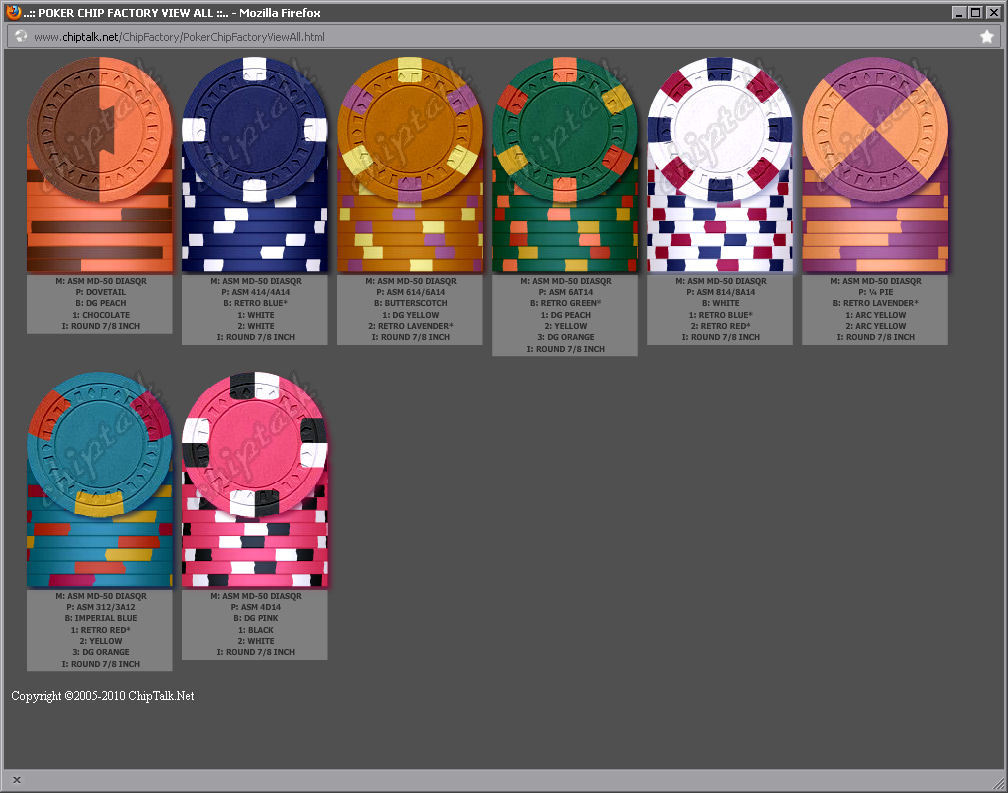Open the imperial blue ASM 312/3A12 chip
1008x793 pixels.
pos(99,480)
